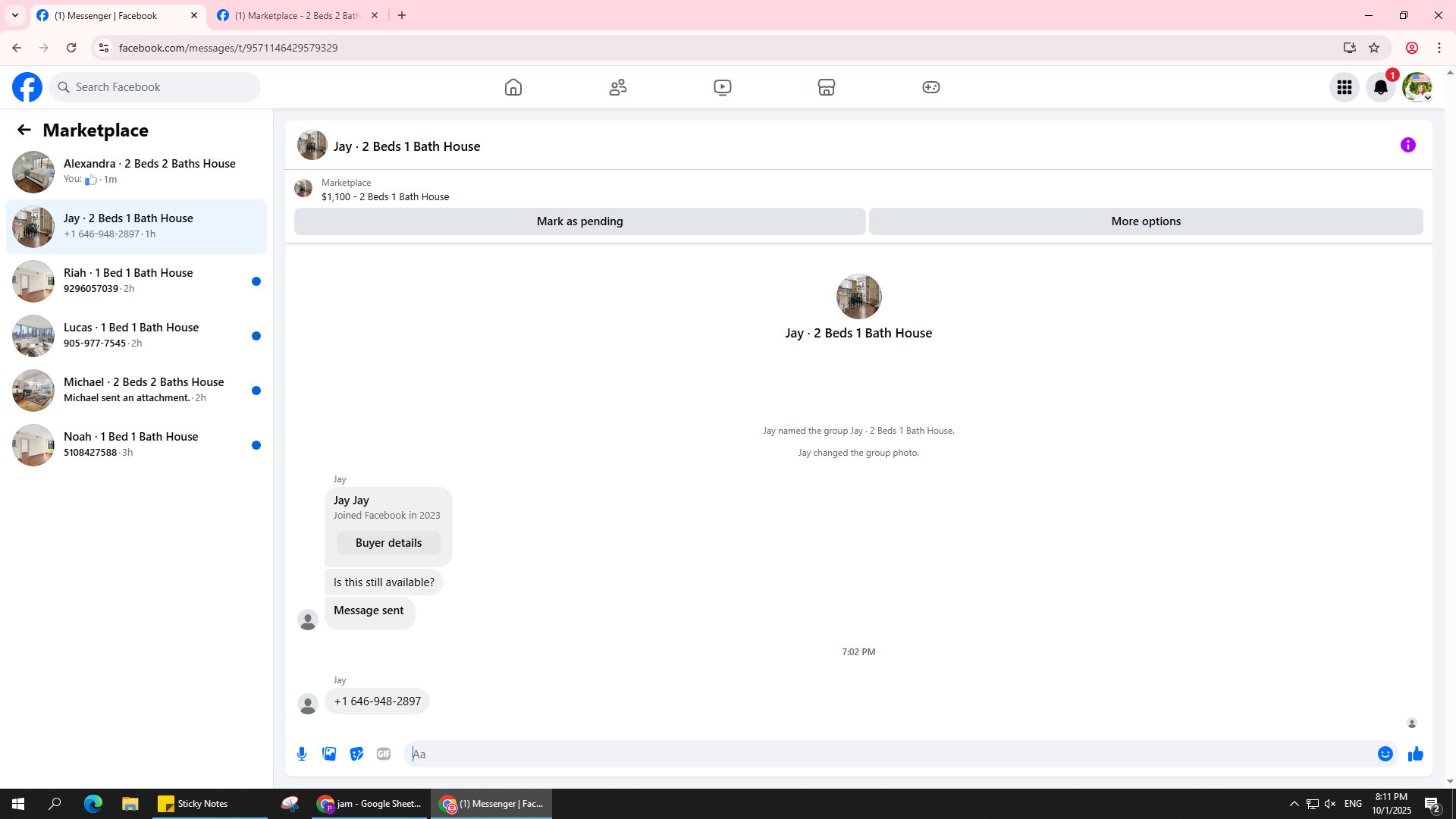This screenshot has height=819, width=1456.
Task: Open the notifications bell
Action: click(1381, 87)
